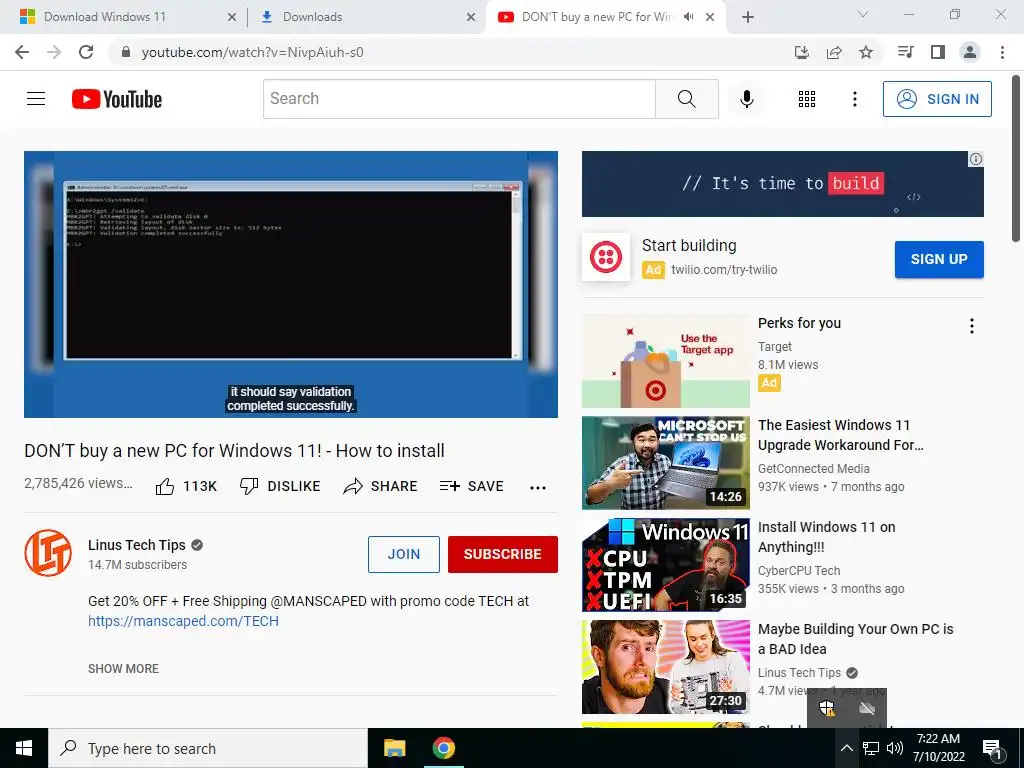The height and width of the screenshot is (768, 1024).
Task: Click the JOIN channel button
Action: coord(404,554)
